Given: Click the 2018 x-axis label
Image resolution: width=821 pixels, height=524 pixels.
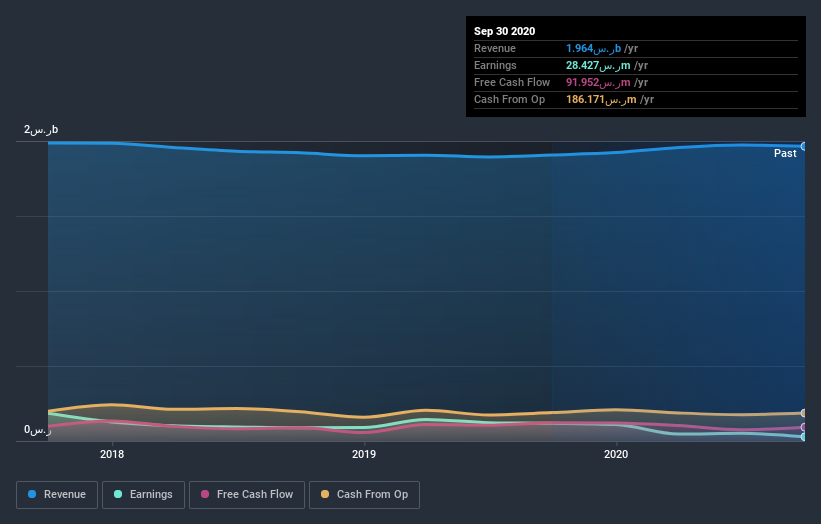Looking at the screenshot, I should click(112, 454).
